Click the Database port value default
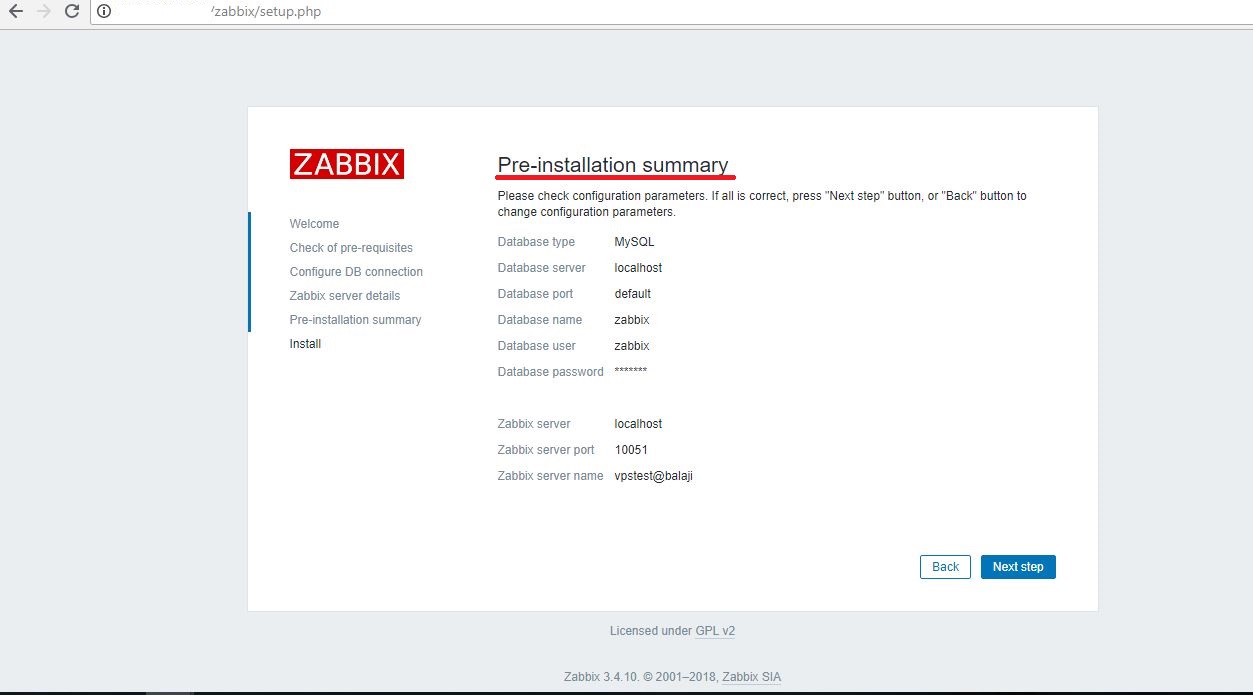 633,294
